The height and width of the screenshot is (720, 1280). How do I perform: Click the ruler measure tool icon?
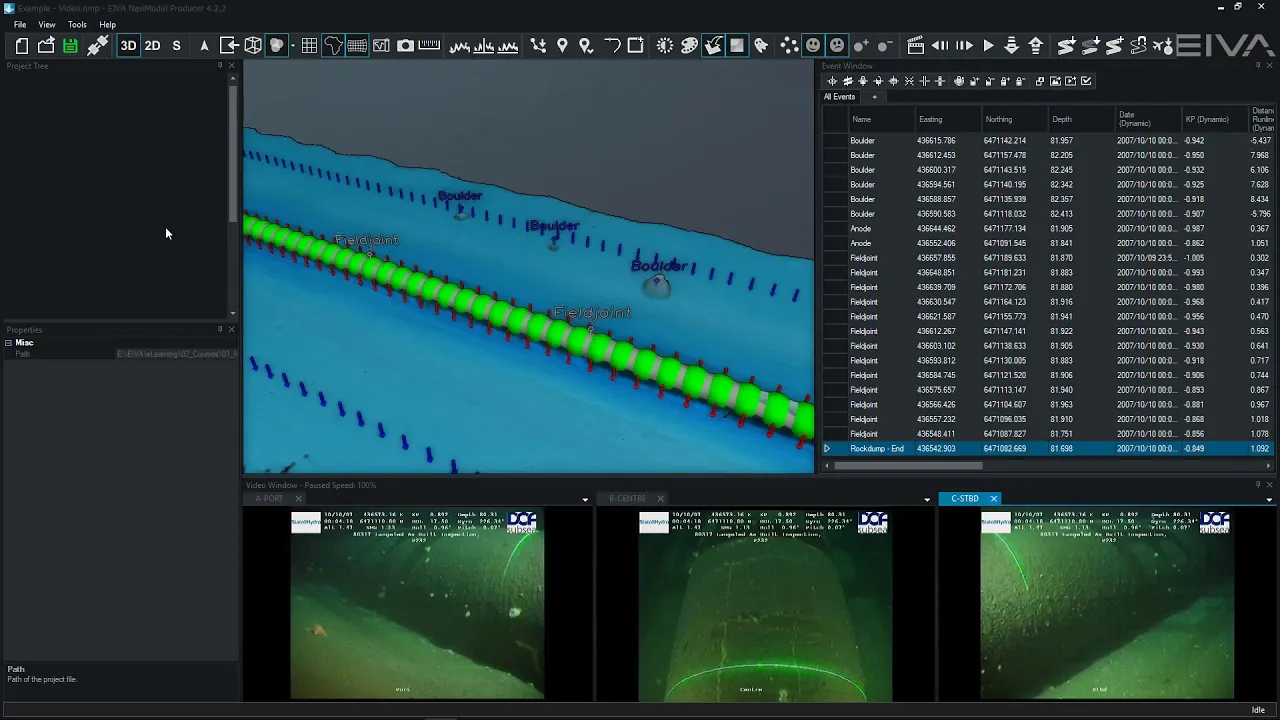[x=429, y=46]
